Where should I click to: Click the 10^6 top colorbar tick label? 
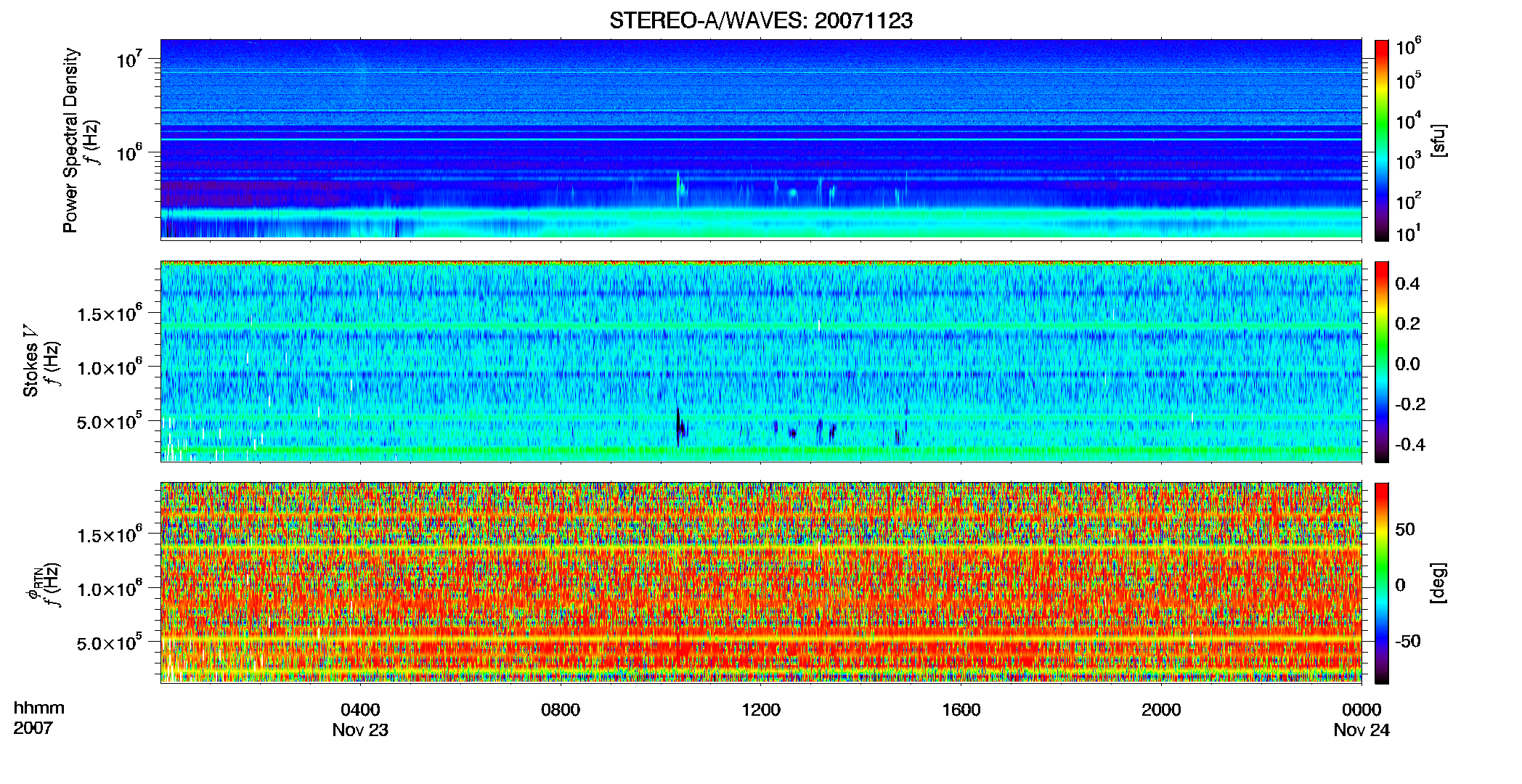1408,46
